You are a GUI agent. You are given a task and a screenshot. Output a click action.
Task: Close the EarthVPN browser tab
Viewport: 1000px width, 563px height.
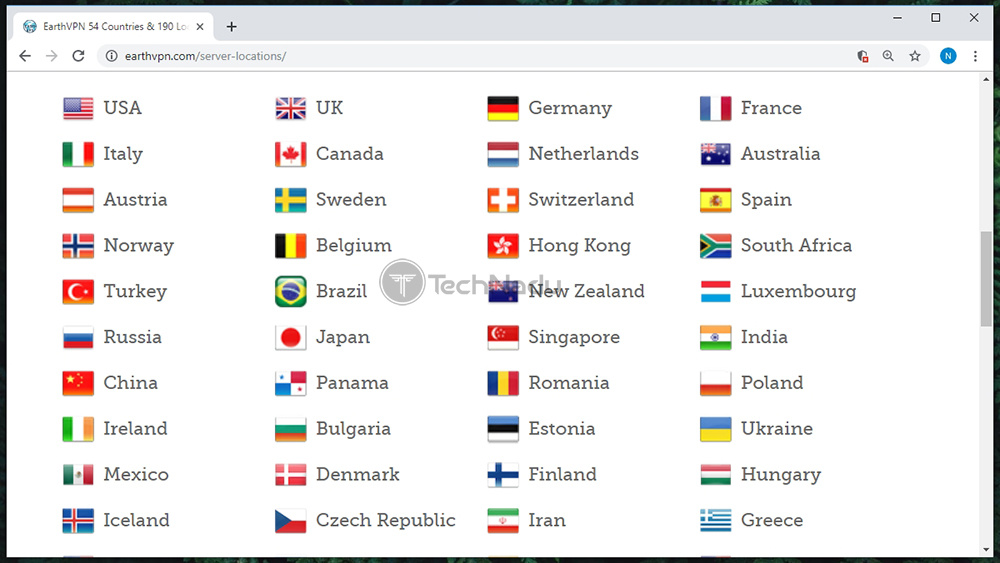point(200,27)
